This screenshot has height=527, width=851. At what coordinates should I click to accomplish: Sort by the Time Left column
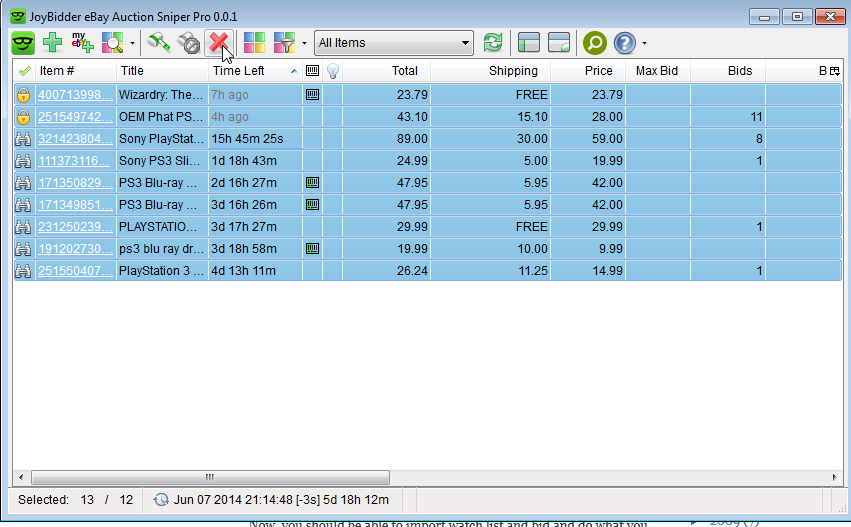tap(255, 71)
